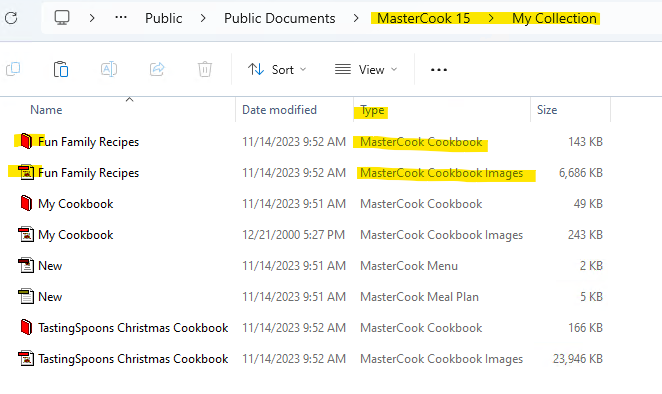The width and height of the screenshot is (662, 394).
Task: Navigate to Public Documents breadcrumb
Action: 279,18
